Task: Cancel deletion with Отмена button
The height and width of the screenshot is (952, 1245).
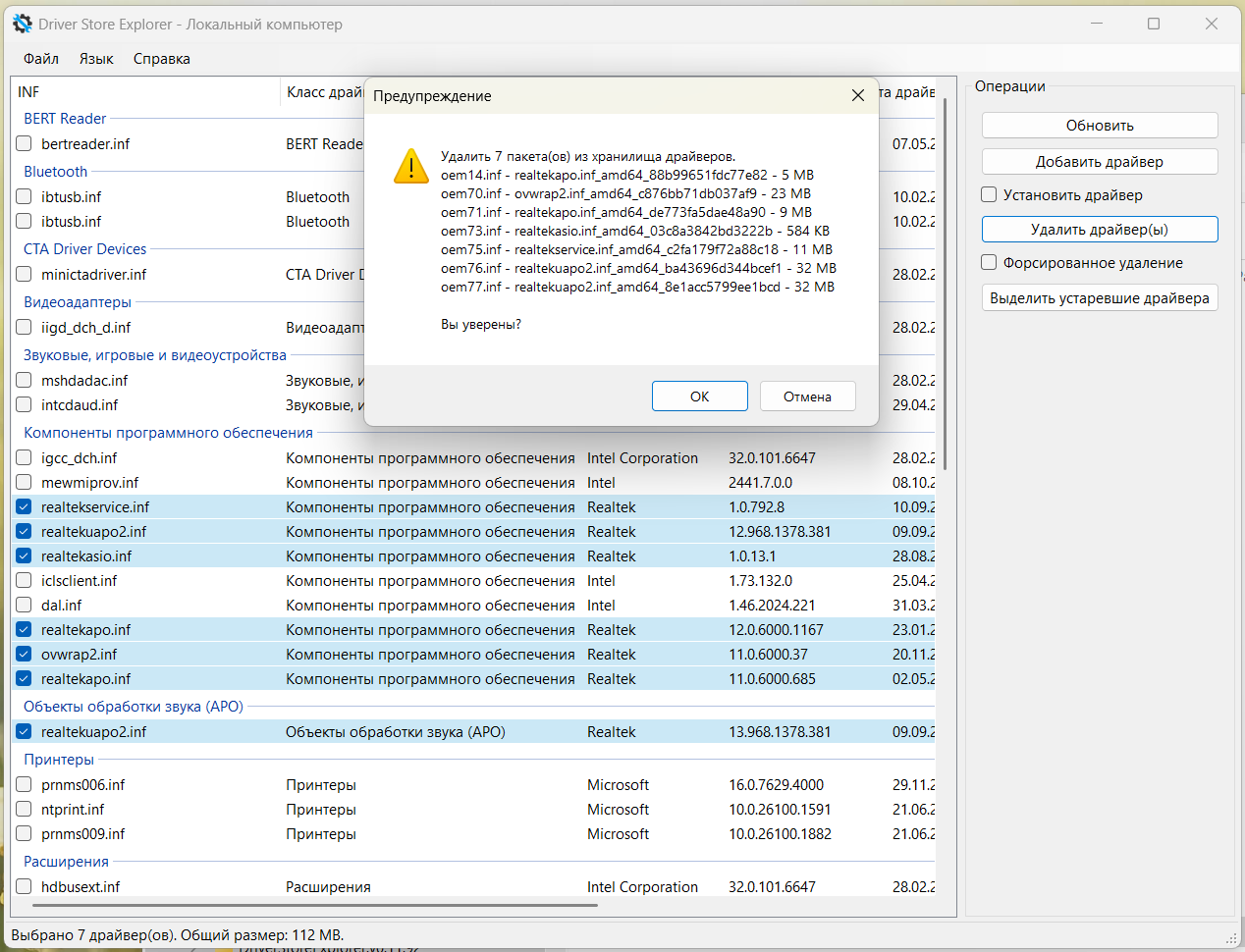Action: (807, 397)
